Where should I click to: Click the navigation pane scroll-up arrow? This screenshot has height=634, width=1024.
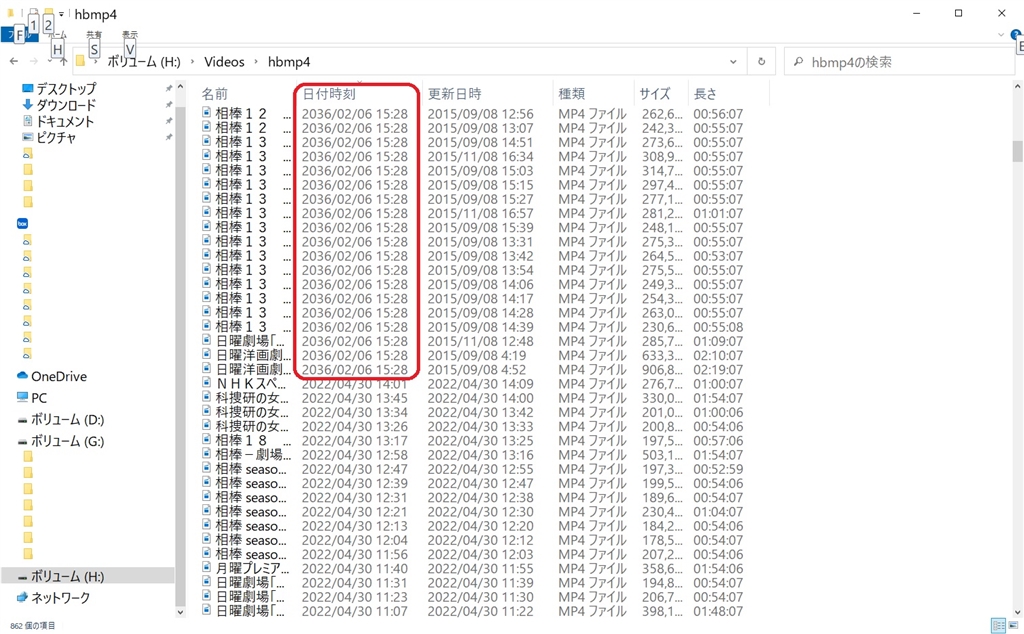pos(180,87)
